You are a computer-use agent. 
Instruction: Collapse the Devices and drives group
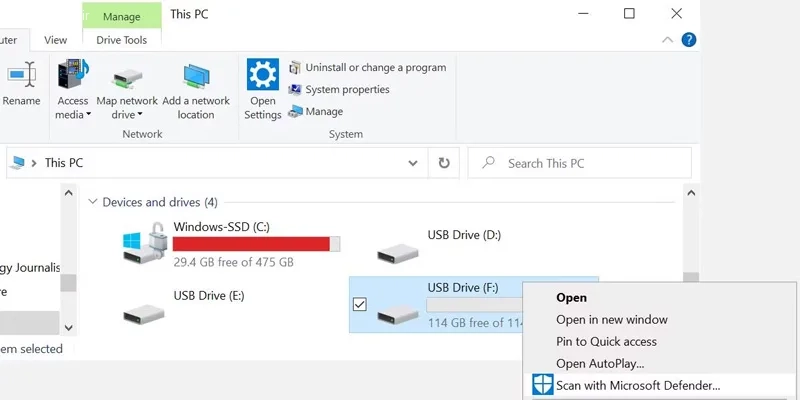point(93,202)
